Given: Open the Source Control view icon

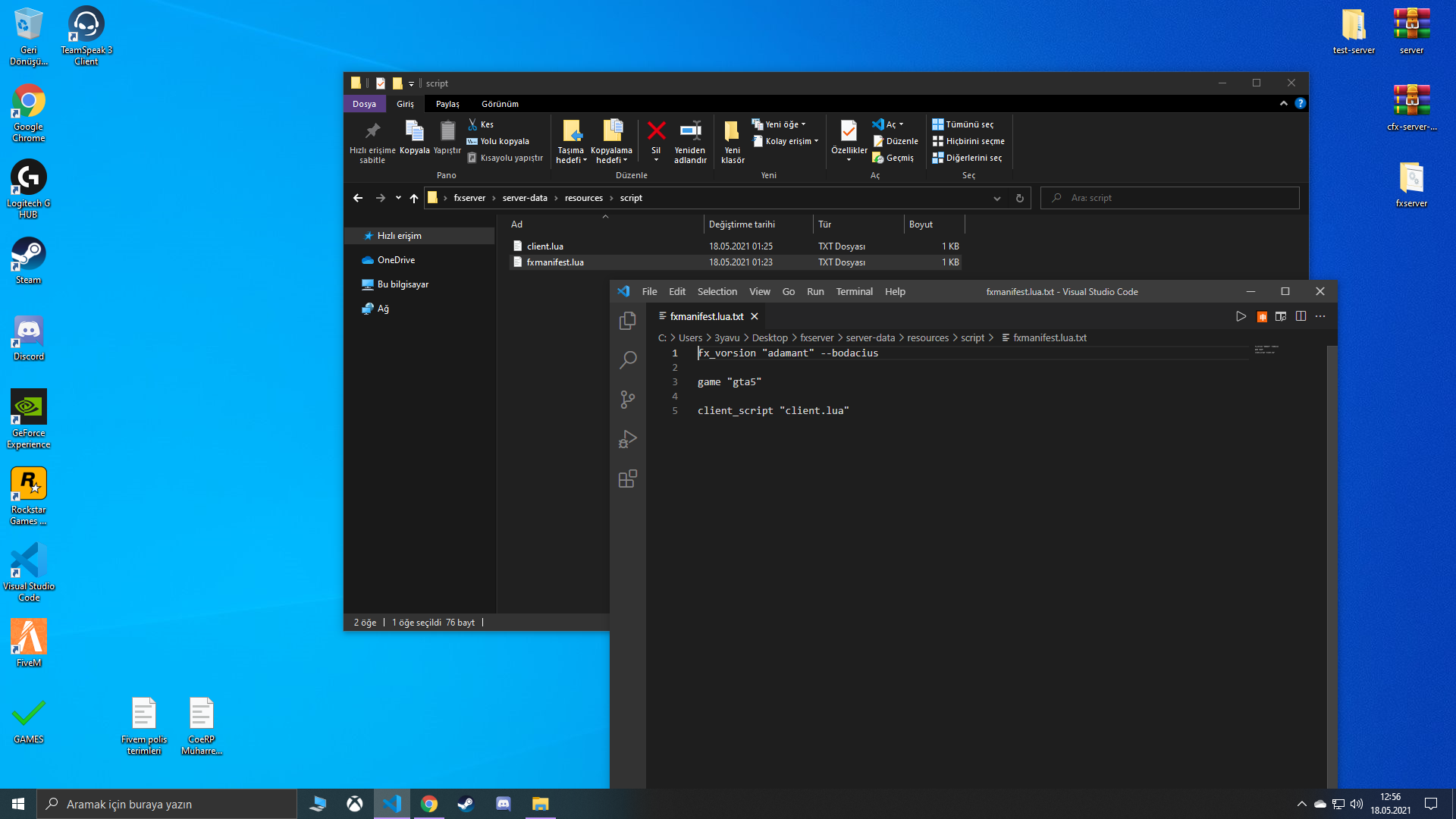Looking at the screenshot, I should tap(627, 400).
